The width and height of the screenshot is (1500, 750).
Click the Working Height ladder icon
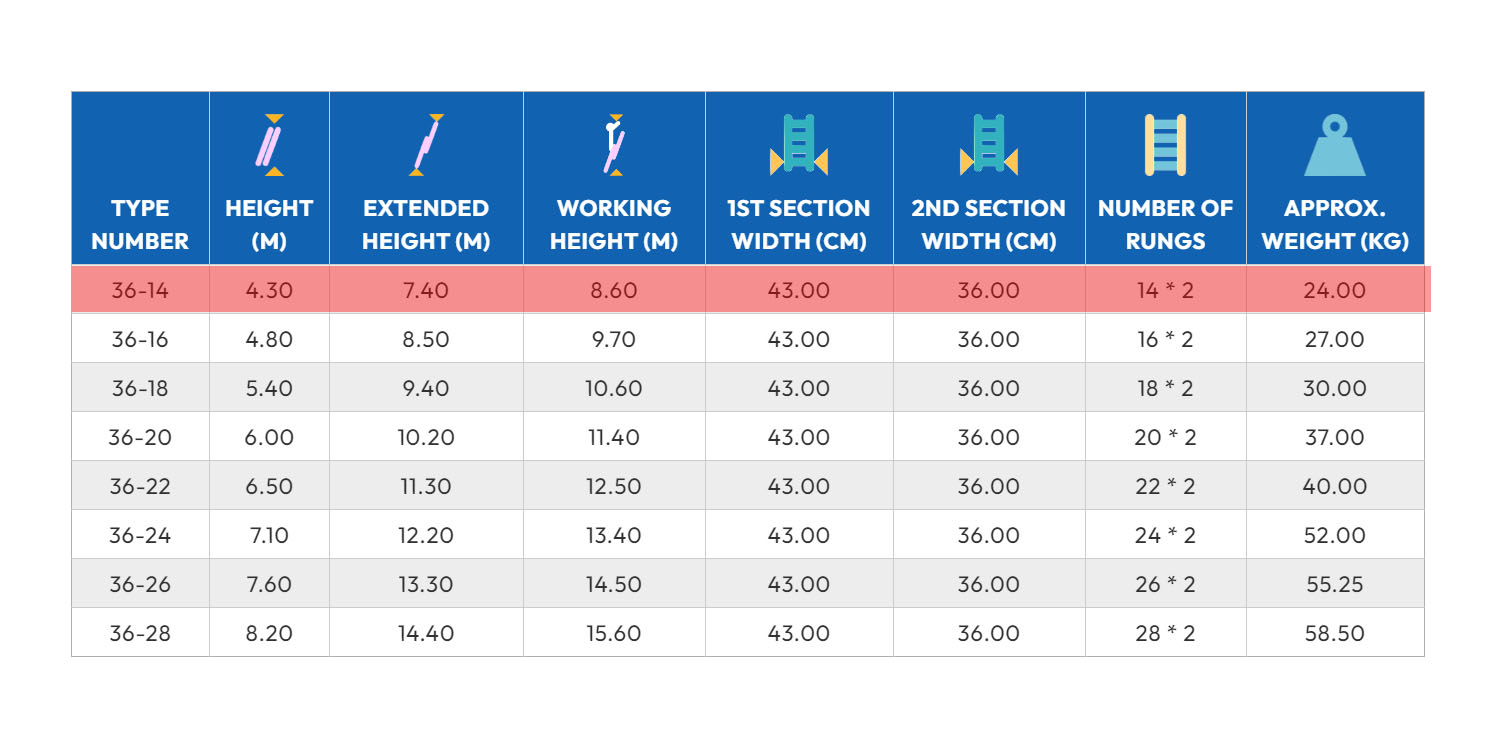click(x=614, y=145)
